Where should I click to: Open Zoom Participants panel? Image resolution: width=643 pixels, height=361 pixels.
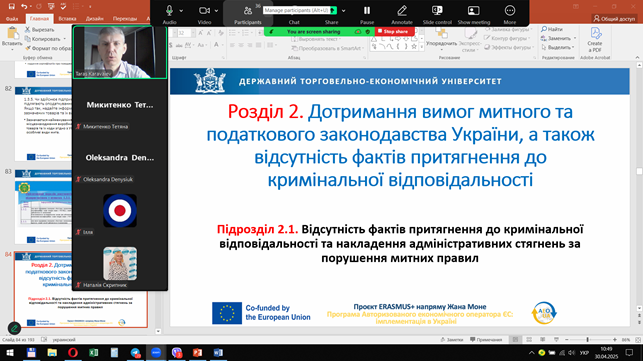pyautogui.click(x=248, y=14)
